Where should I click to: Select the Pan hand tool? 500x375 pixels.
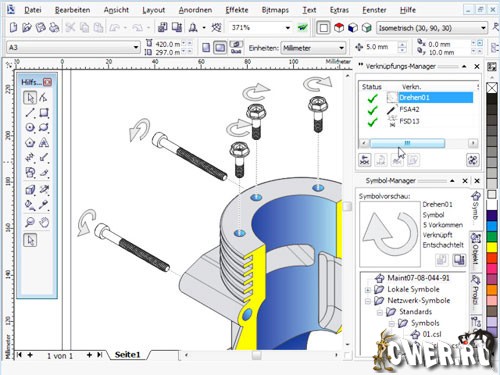point(44,222)
